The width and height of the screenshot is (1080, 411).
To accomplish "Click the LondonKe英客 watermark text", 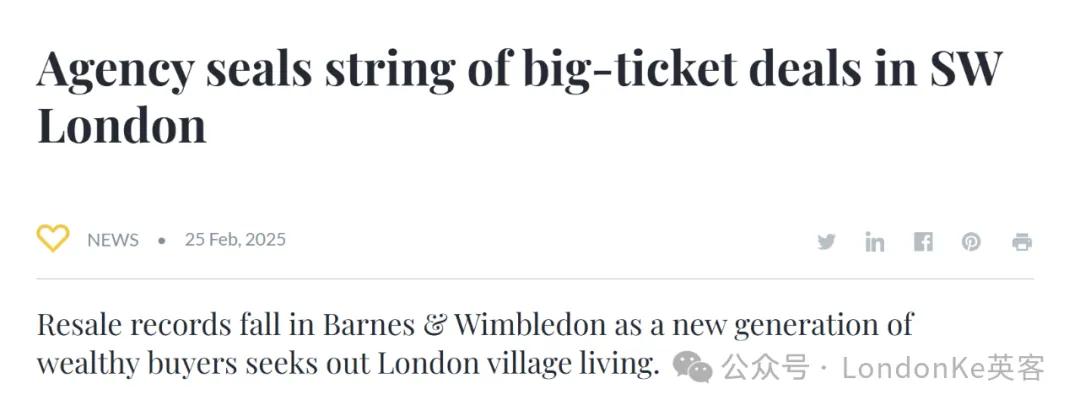I will point(944,368).
